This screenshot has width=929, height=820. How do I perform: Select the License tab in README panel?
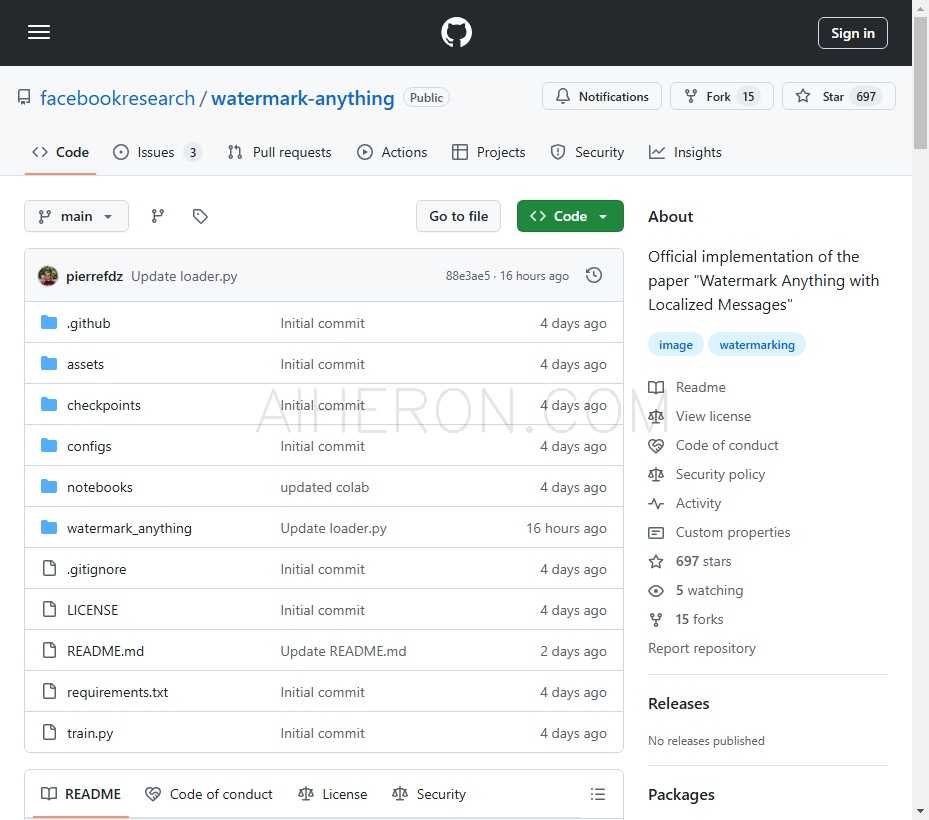click(x=333, y=794)
